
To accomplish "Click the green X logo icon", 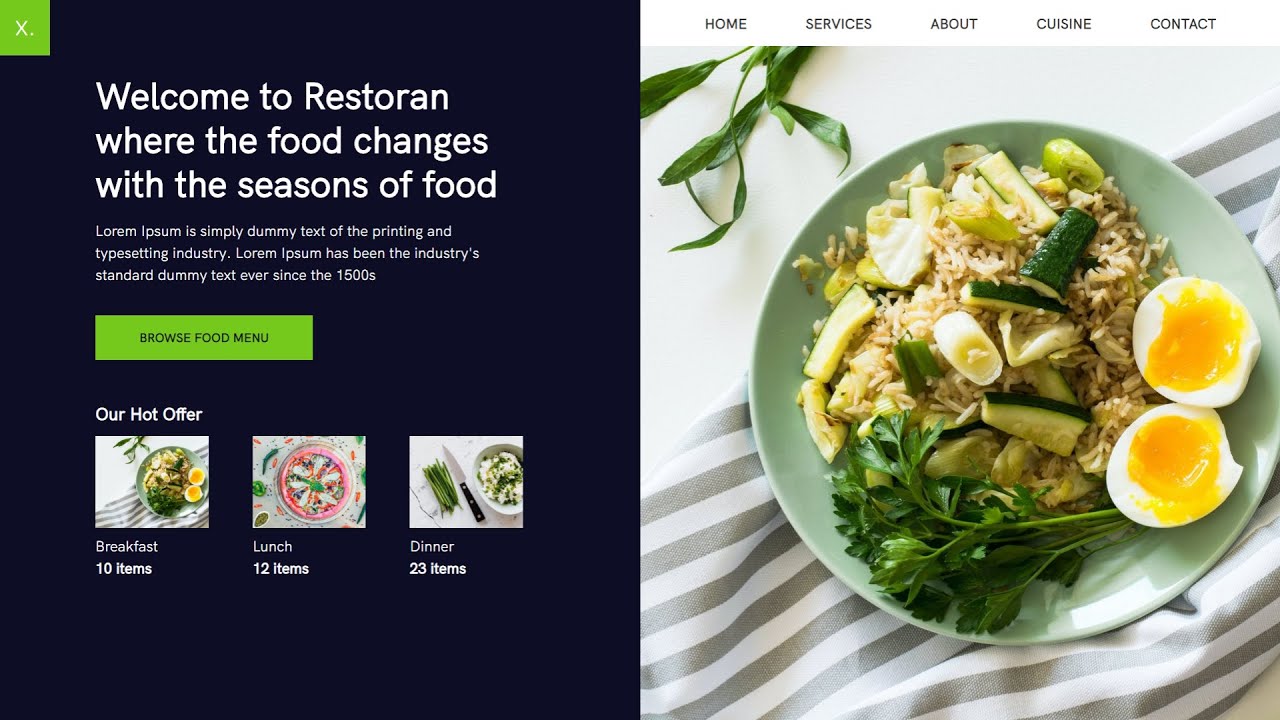I will pos(24,27).
